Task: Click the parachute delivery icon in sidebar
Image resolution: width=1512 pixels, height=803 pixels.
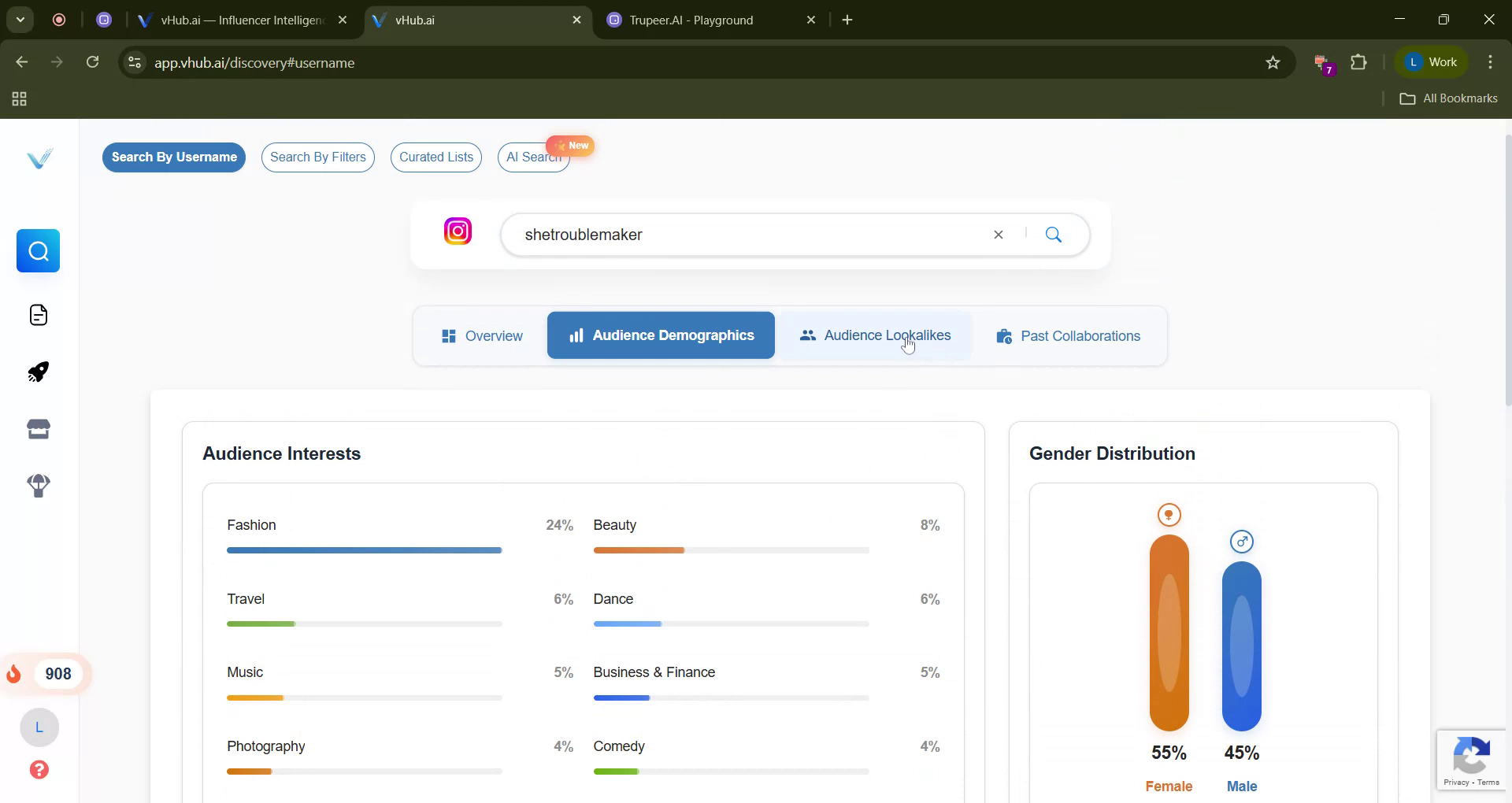Action: click(x=38, y=486)
